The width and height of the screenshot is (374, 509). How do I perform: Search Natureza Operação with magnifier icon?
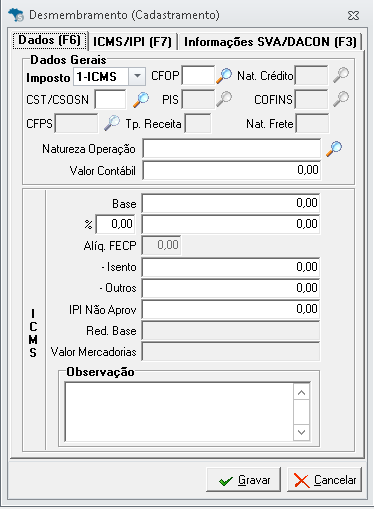(334, 149)
